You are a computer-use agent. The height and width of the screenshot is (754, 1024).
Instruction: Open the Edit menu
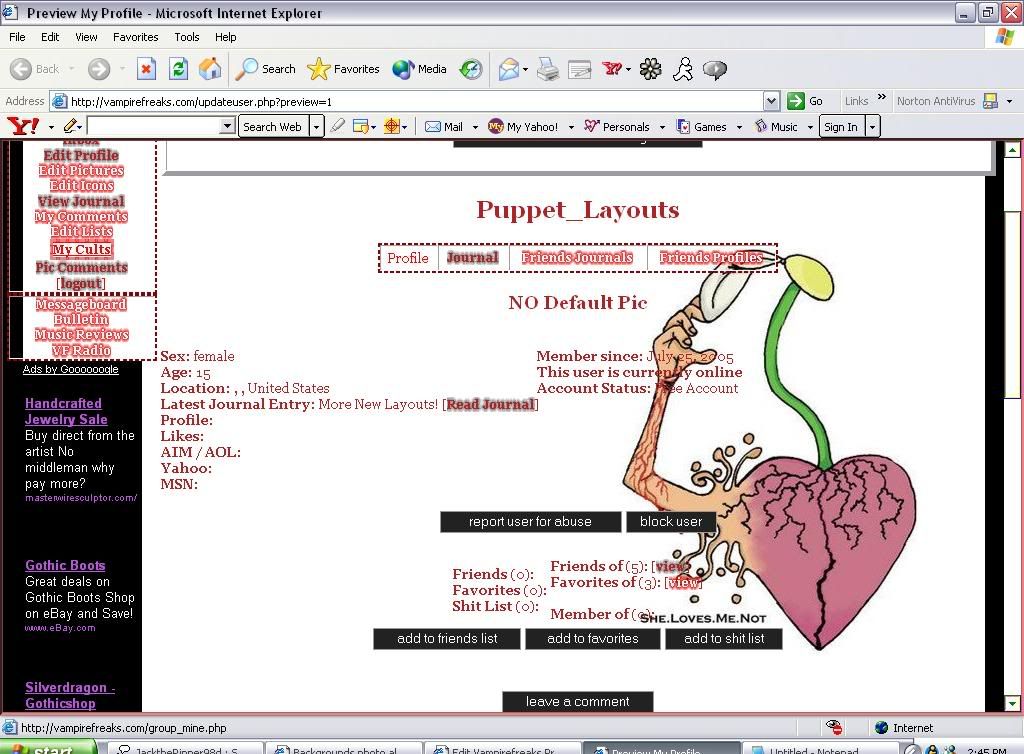coord(50,37)
